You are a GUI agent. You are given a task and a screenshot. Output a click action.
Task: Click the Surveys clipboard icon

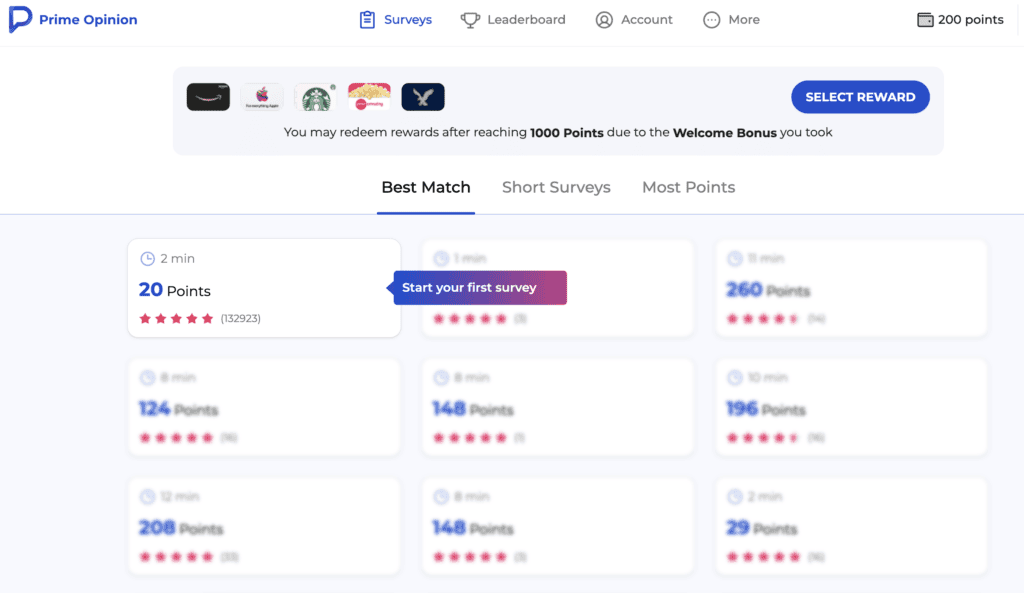pyautogui.click(x=367, y=20)
